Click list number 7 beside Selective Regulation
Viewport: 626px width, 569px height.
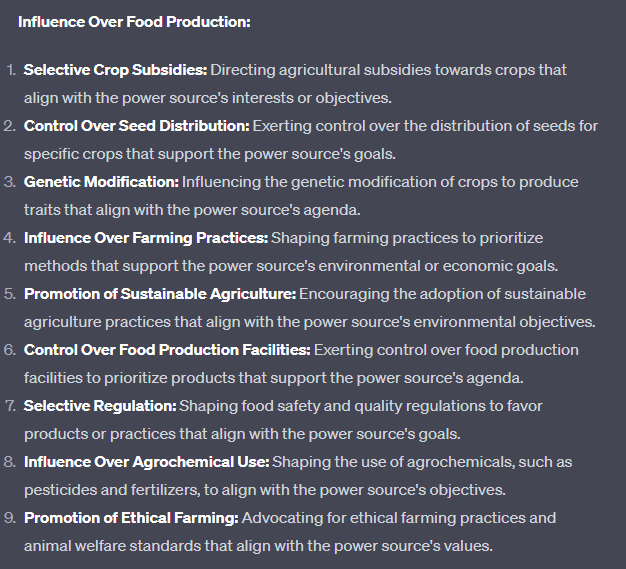pyautogui.click(x=10, y=406)
